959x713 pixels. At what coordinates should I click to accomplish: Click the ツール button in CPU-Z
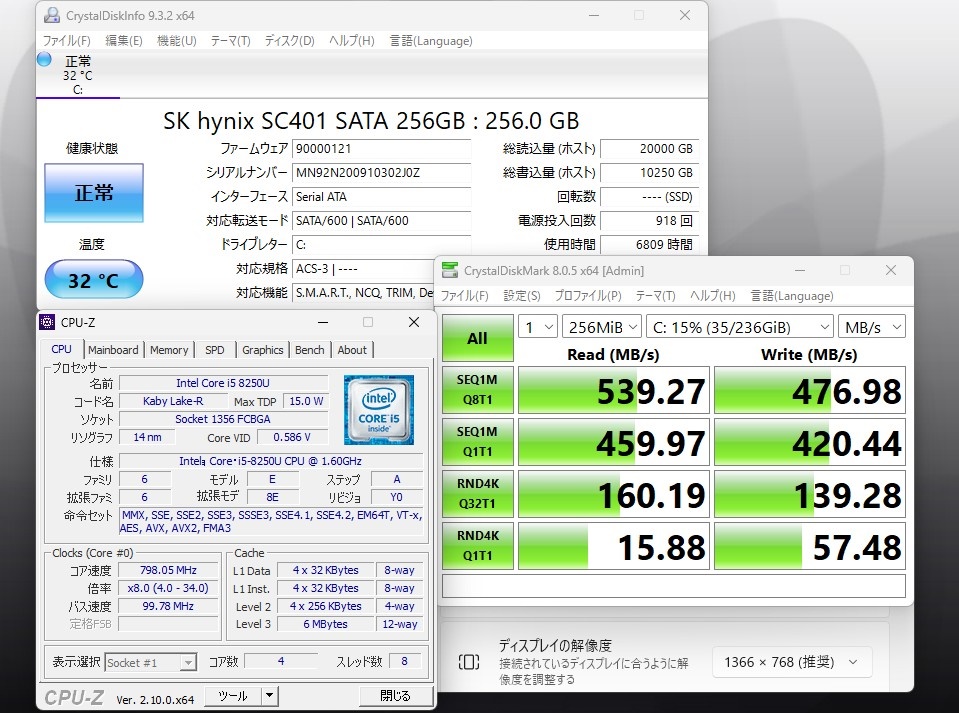point(232,696)
